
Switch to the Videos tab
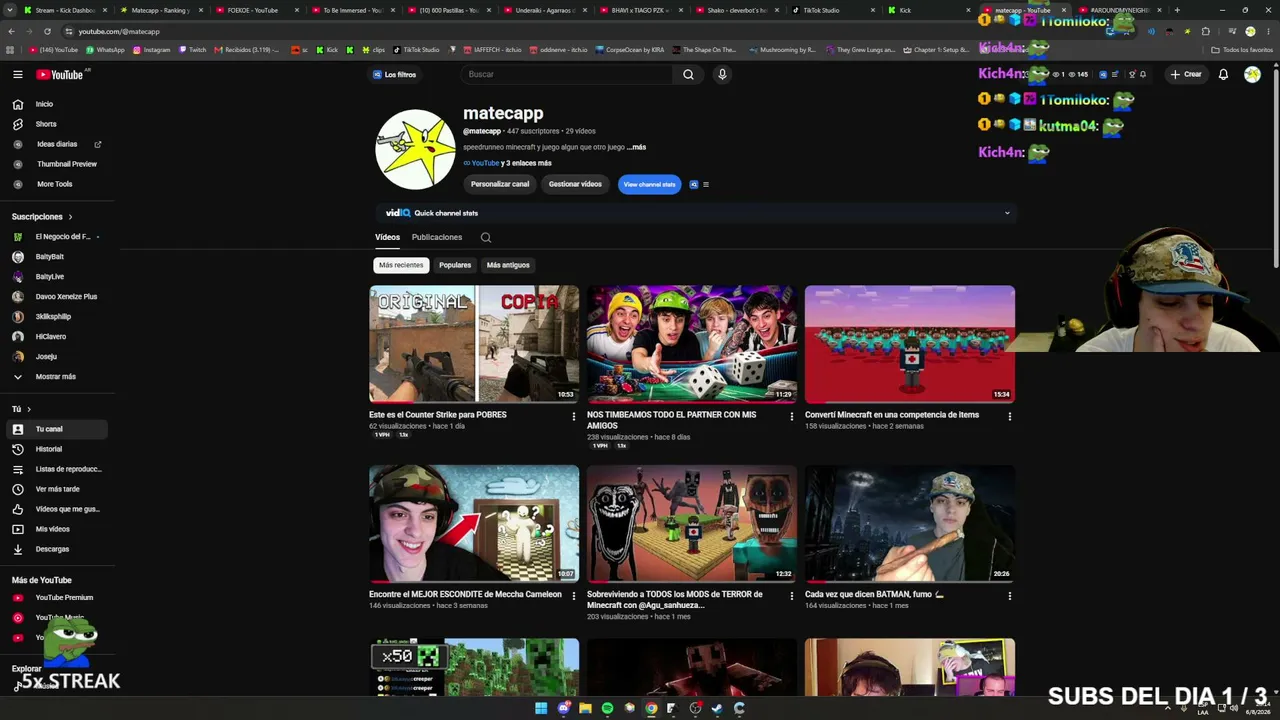387,237
